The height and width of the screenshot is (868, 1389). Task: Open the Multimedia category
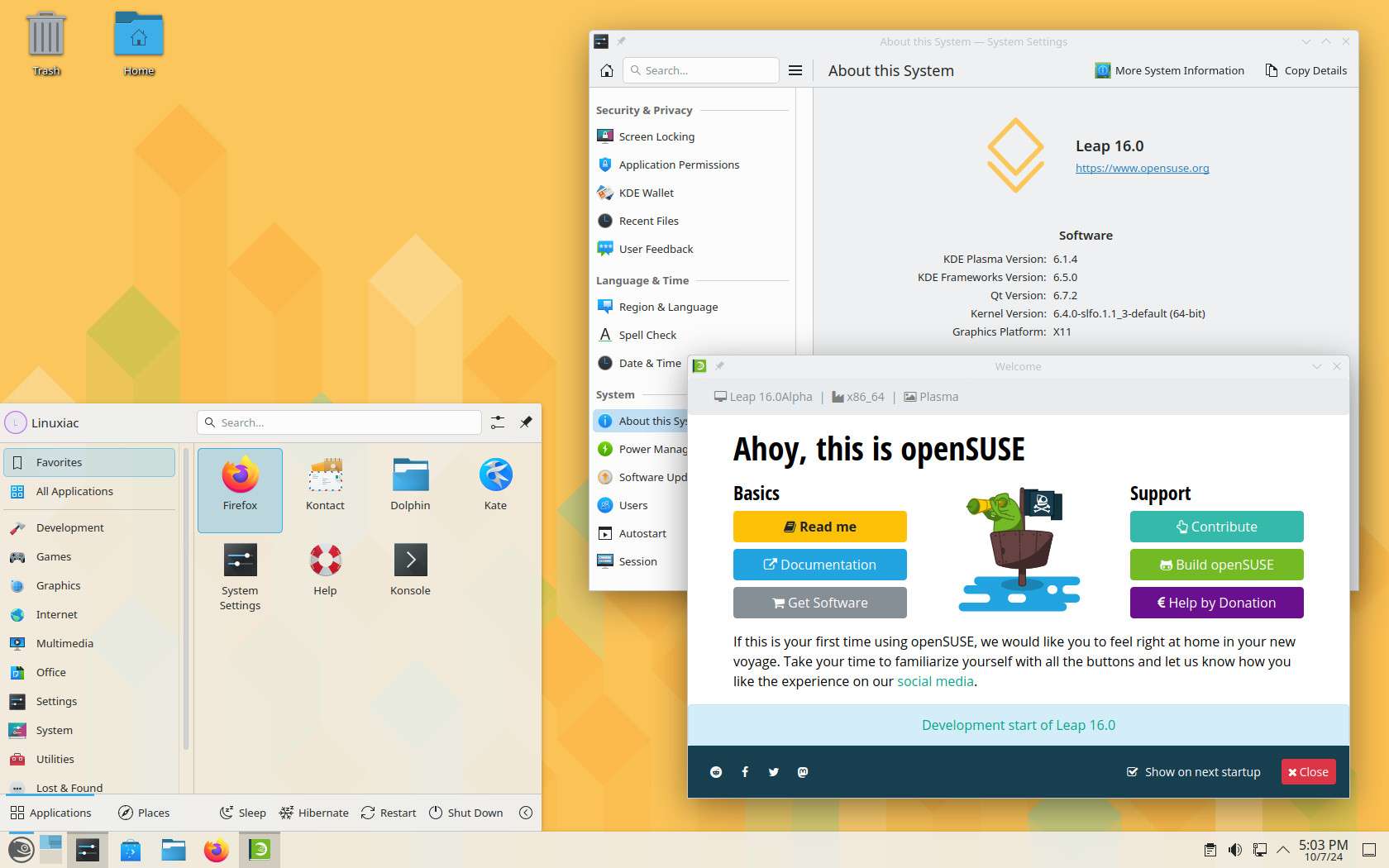point(89,643)
